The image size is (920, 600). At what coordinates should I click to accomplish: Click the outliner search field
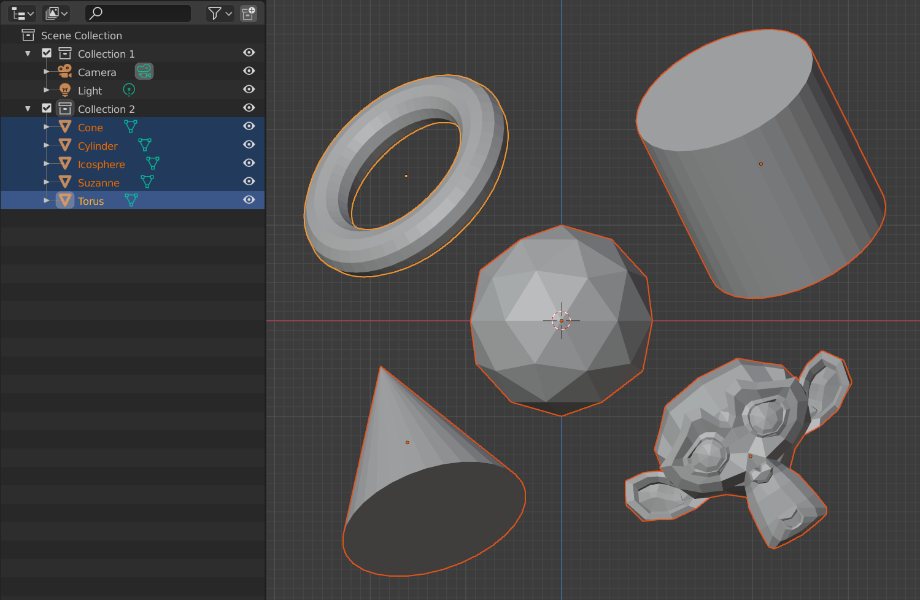pyautogui.click(x=140, y=13)
